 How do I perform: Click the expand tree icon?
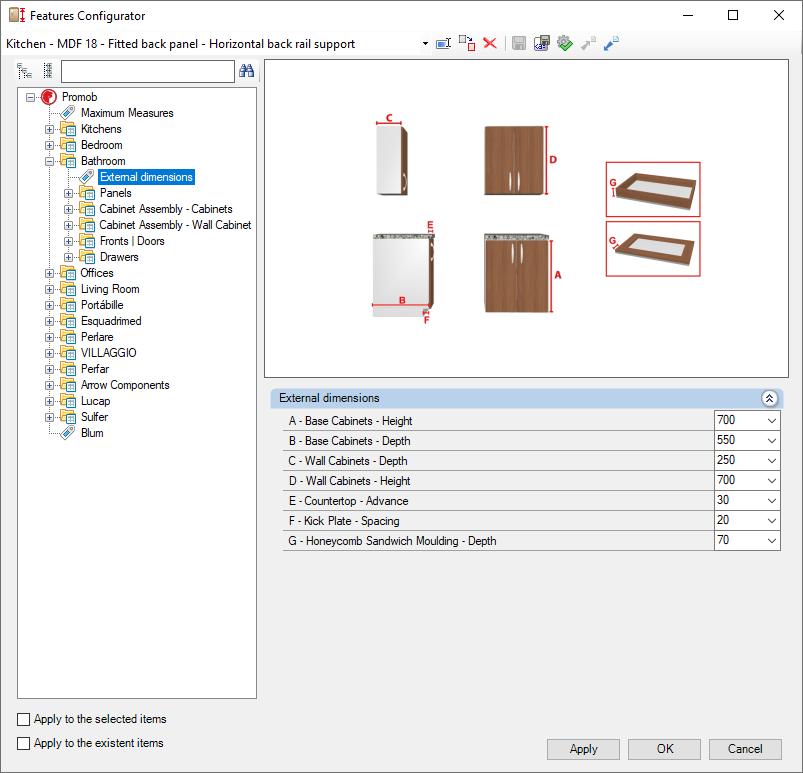(x=24, y=71)
